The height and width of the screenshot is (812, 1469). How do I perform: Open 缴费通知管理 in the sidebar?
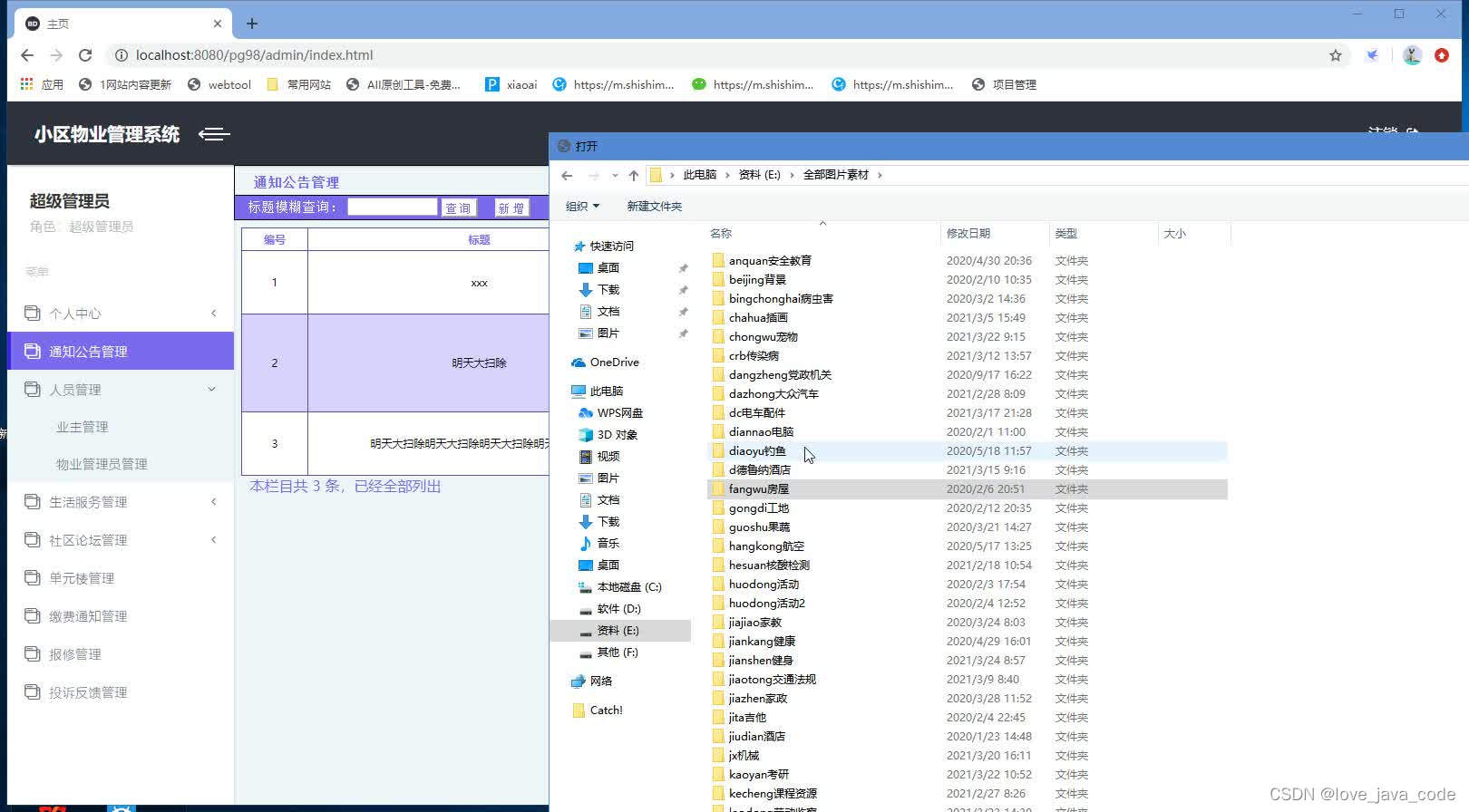pyautogui.click(x=121, y=616)
